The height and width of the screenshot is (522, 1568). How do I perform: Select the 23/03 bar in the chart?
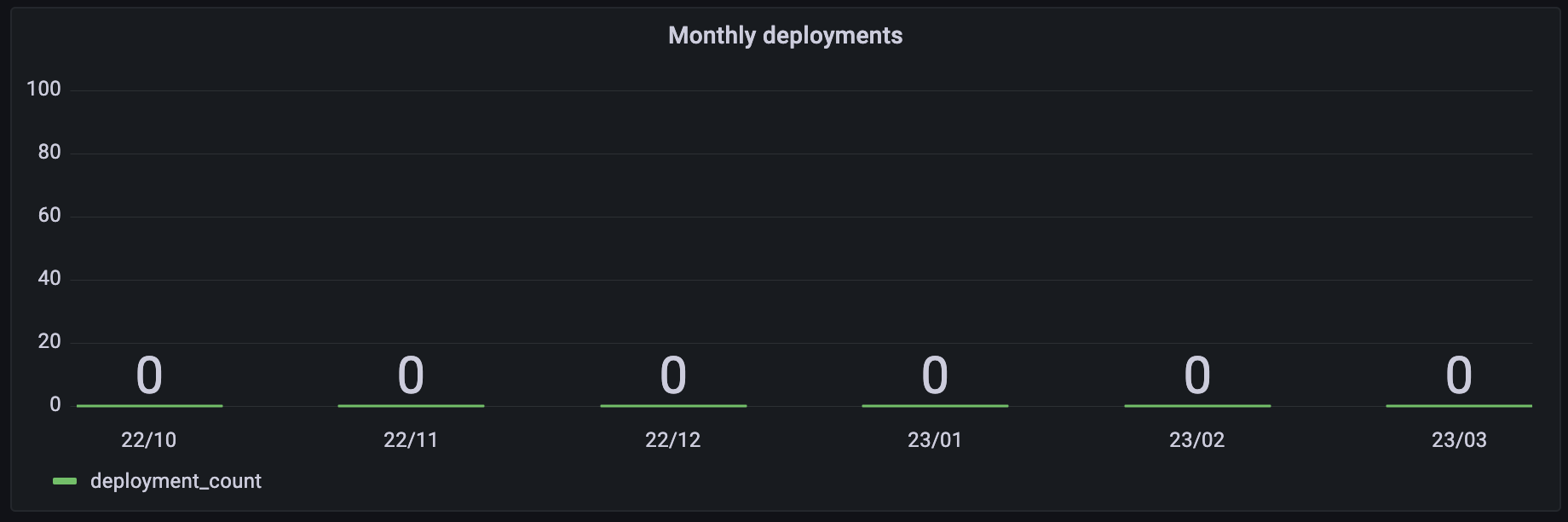pyautogui.click(x=1459, y=406)
